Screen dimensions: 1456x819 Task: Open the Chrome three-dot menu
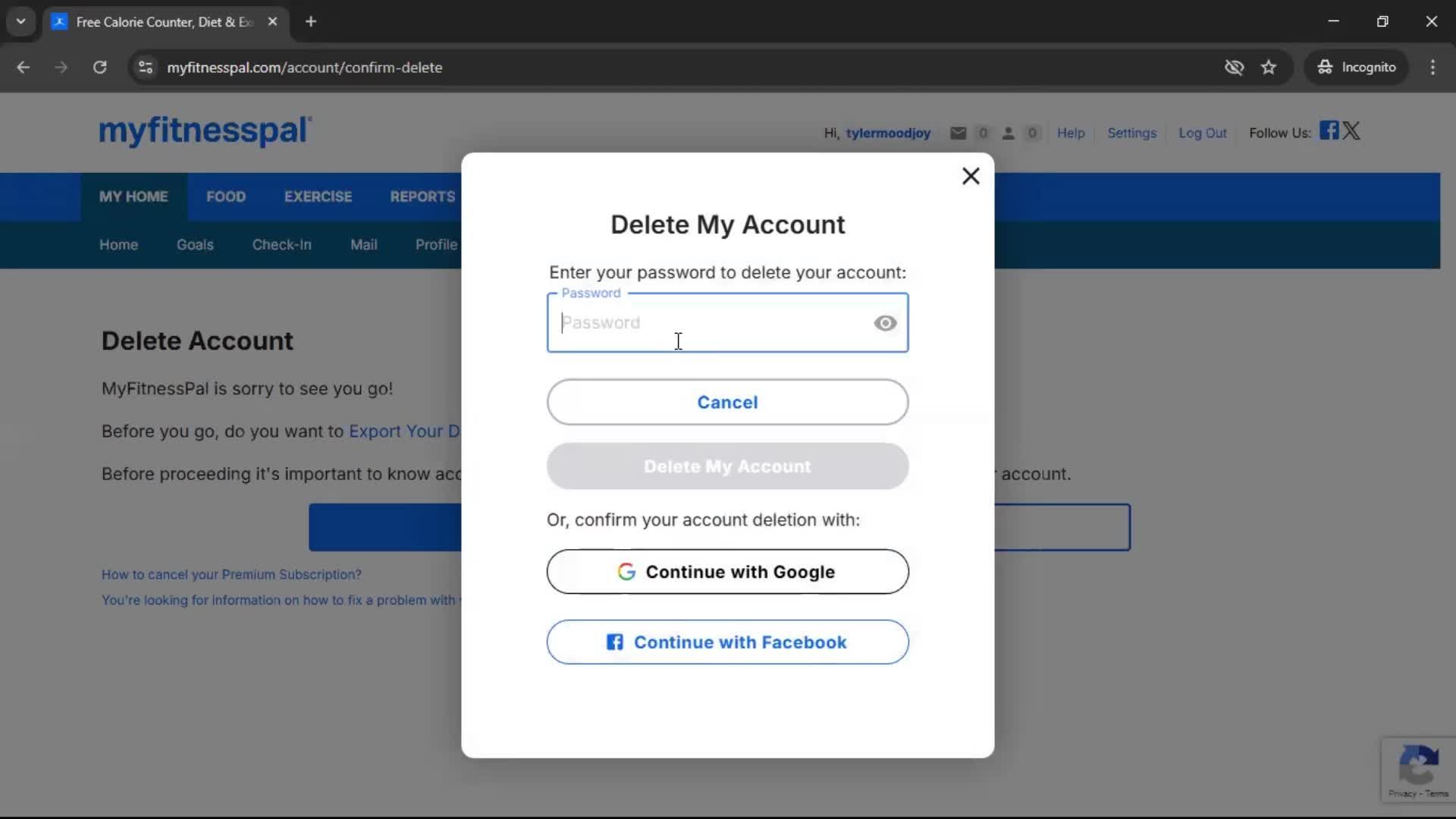click(1432, 67)
